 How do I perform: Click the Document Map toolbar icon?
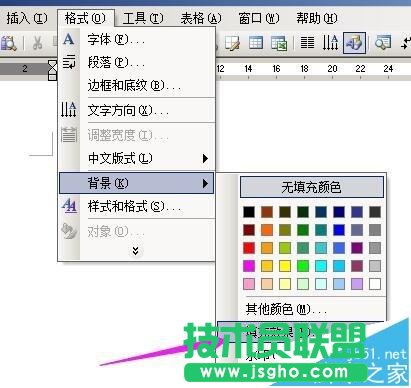coord(383,43)
